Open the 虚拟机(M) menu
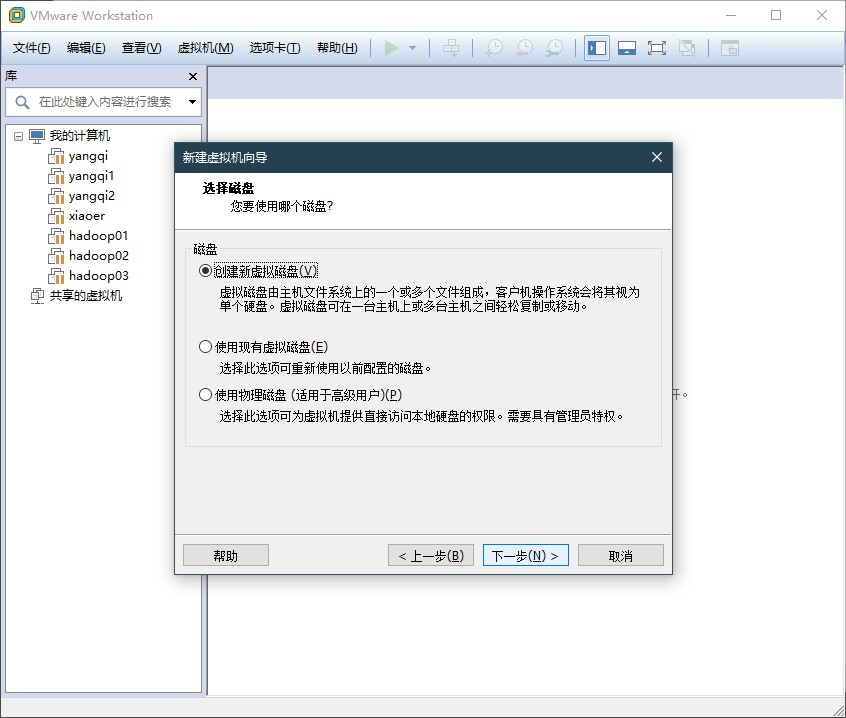 206,48
